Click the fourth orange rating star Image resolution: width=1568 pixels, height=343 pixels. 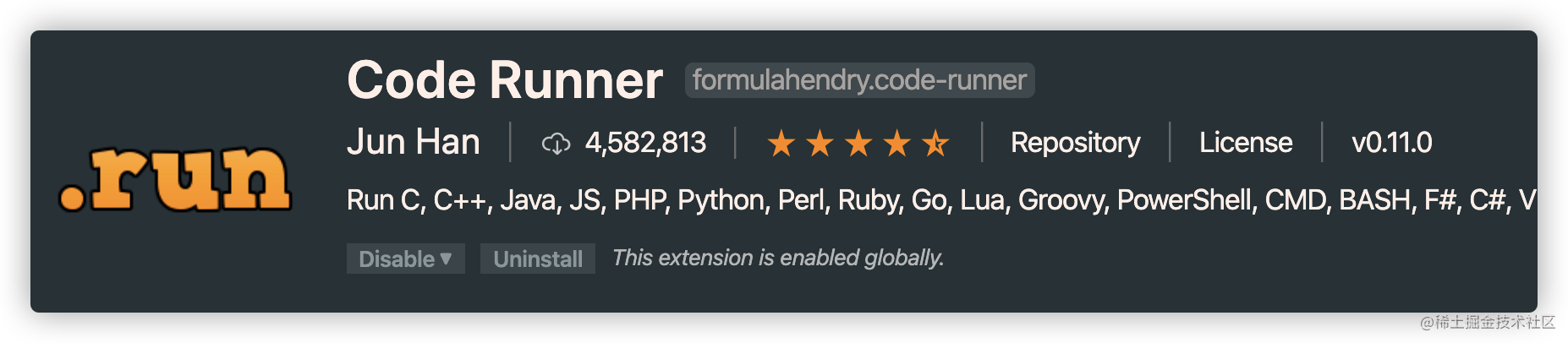pos(896,144)
